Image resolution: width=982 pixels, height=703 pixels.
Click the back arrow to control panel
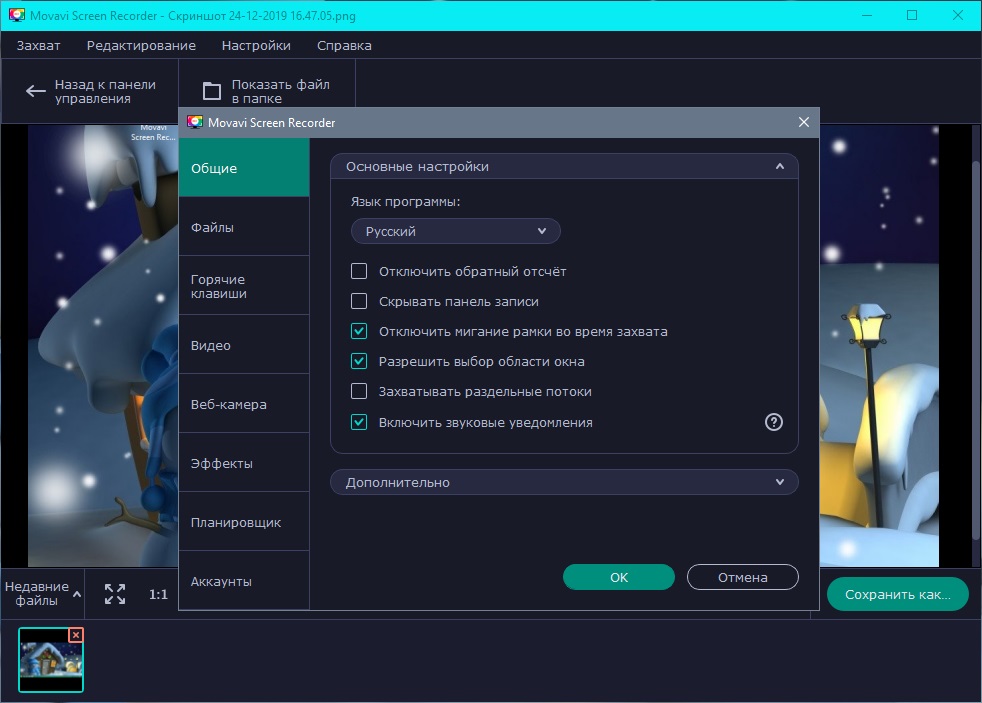[36, 91]
